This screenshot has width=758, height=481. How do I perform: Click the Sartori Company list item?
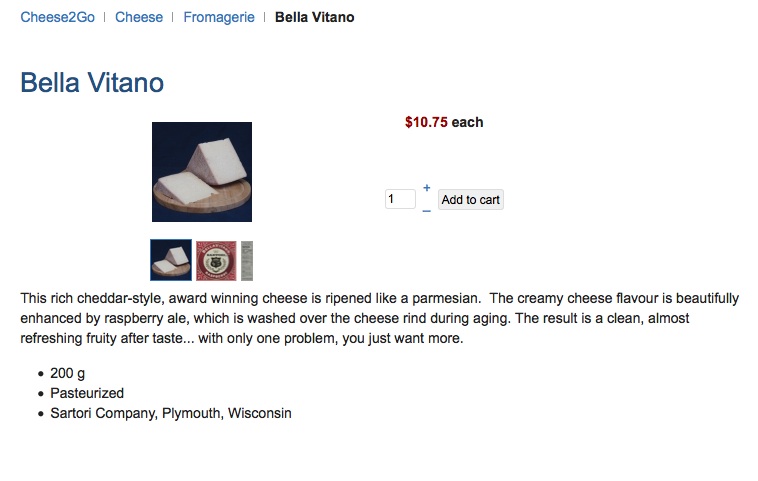[x=170, y=413]
